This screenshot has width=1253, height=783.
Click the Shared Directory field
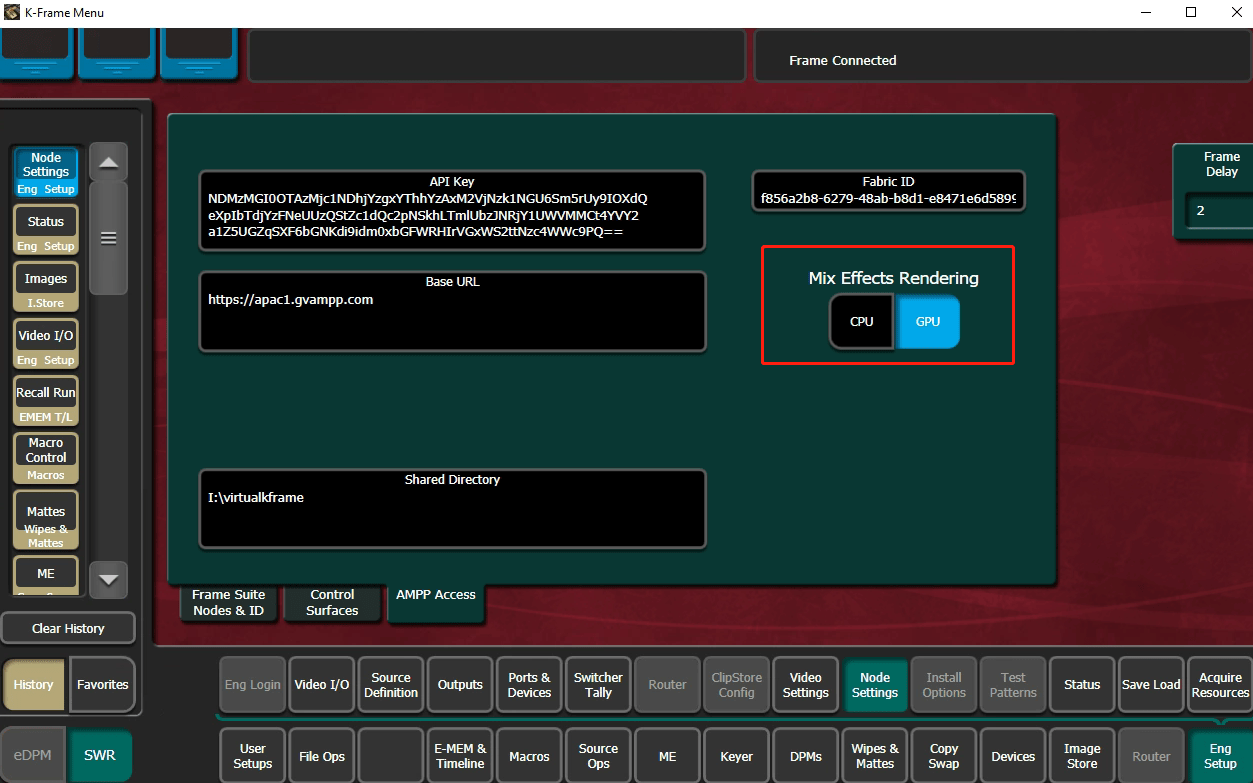(x=452, y=509)
